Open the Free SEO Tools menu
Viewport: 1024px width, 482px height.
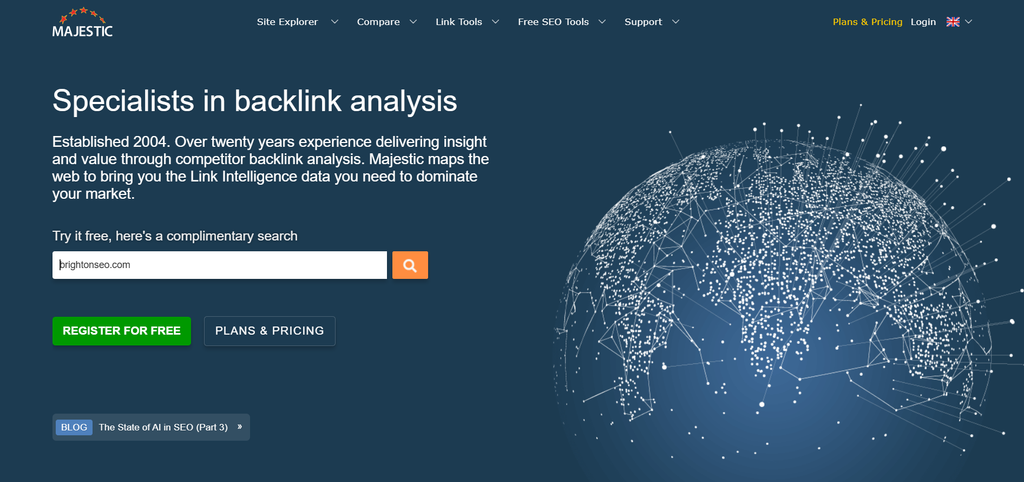(553, 22)
